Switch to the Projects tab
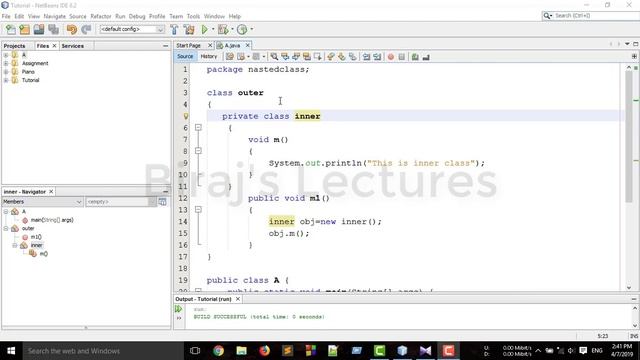 (14, 46)
